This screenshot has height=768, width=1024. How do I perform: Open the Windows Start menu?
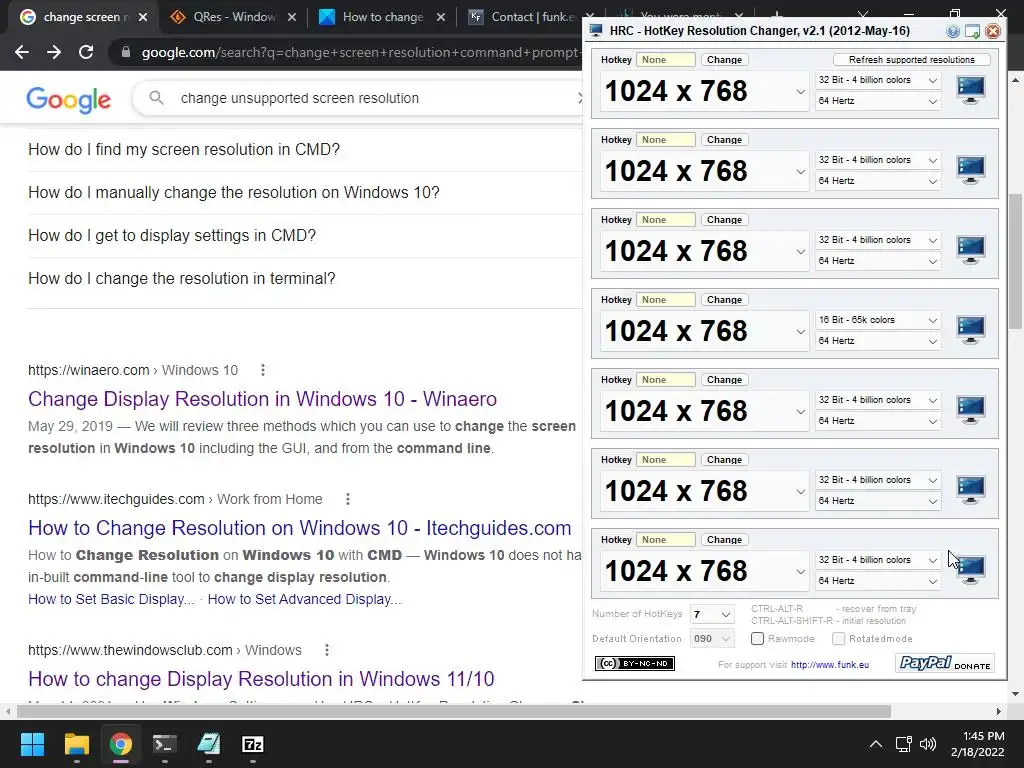[32, 744]
